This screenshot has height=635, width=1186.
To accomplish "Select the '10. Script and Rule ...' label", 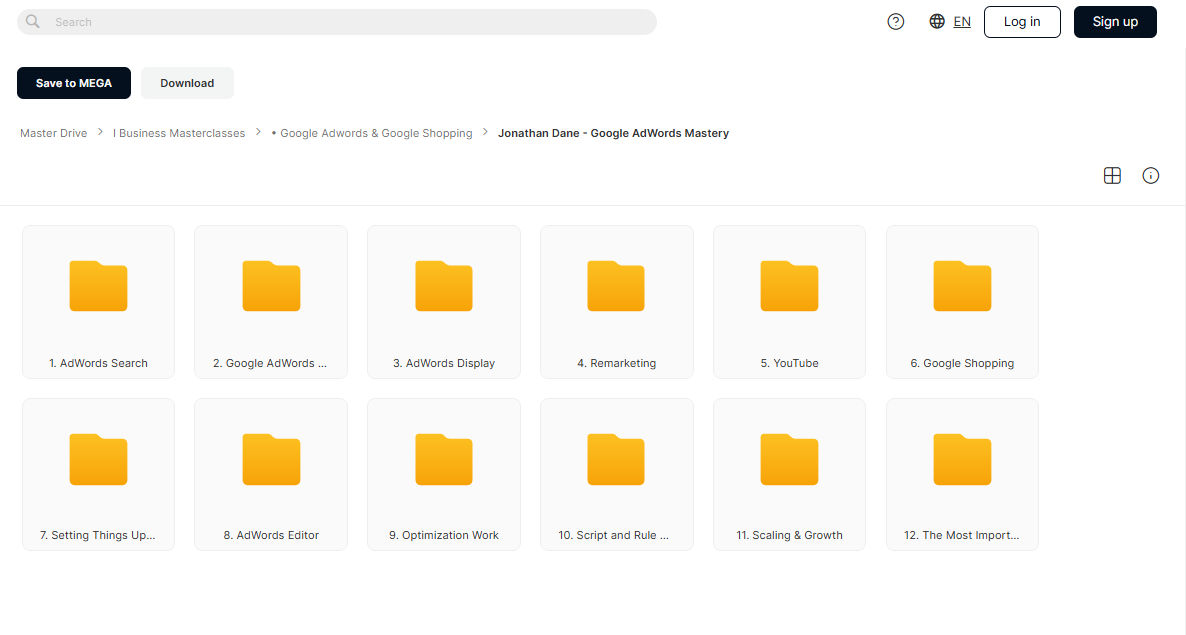I will click(x=613, y=535).
